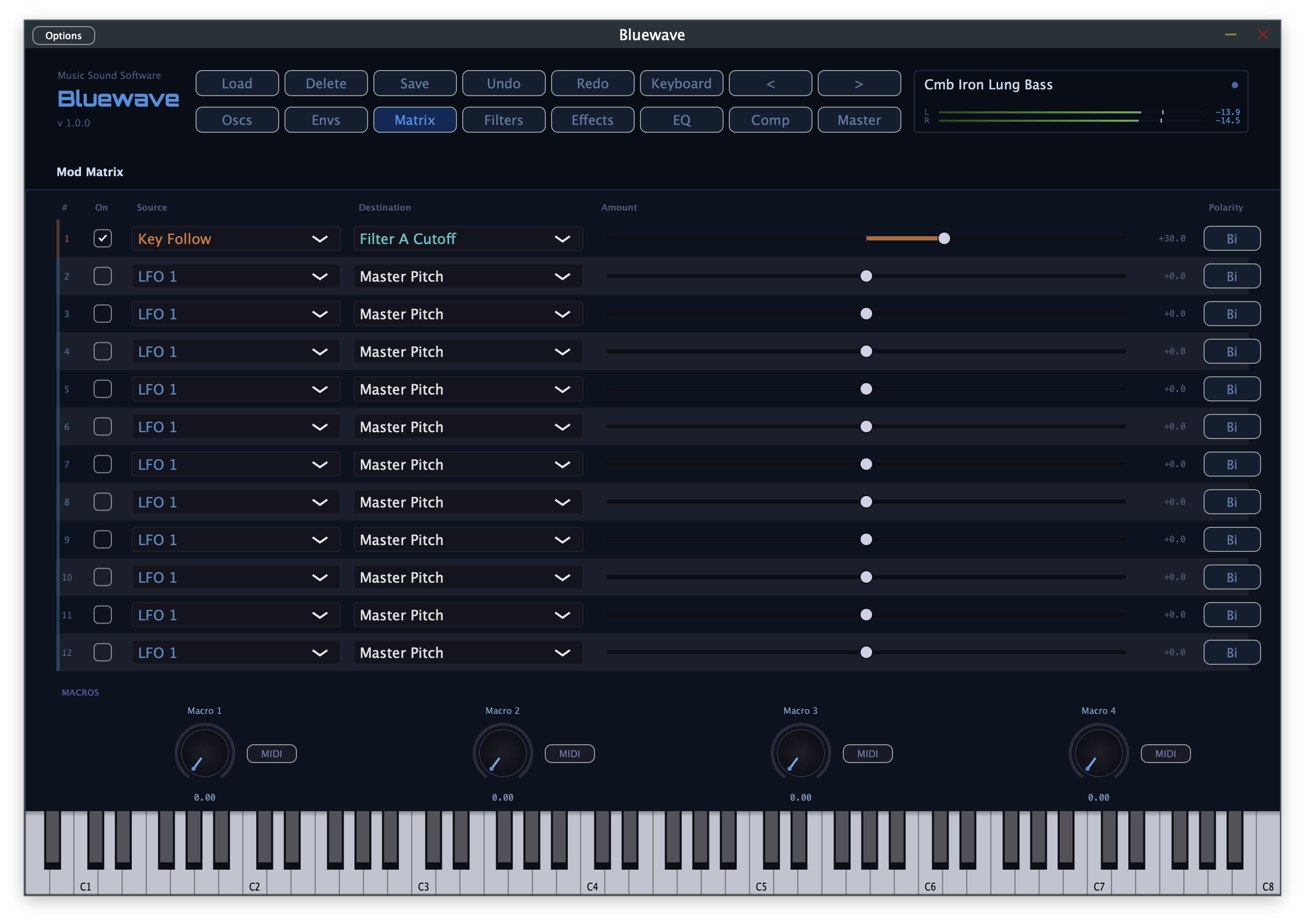Select the Matrix tab
This screenshot has width=1305, height=924.
414,120
